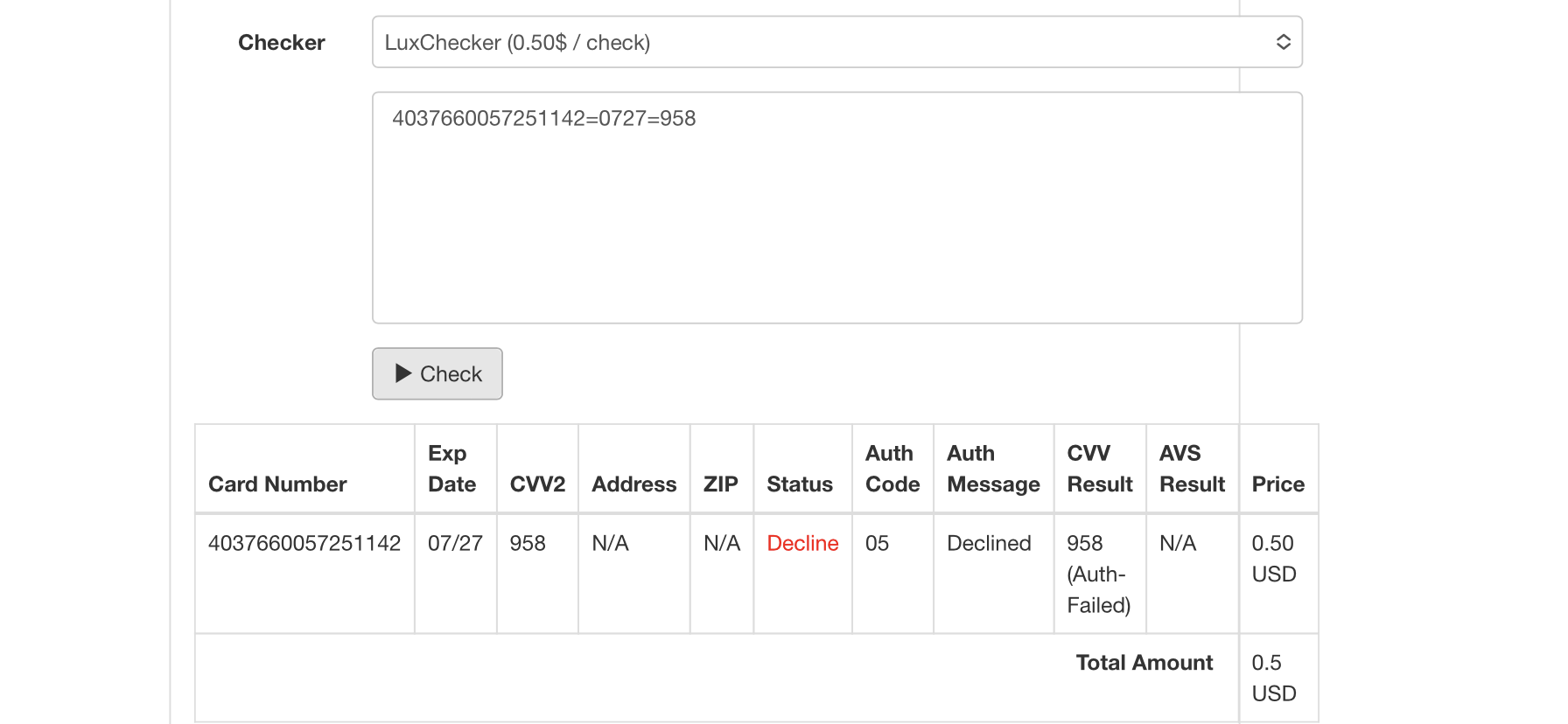Viewport: 1568px width, 724px height.
Task: Click the up-down arrows on Checker select
Action: coord(1283,42)
